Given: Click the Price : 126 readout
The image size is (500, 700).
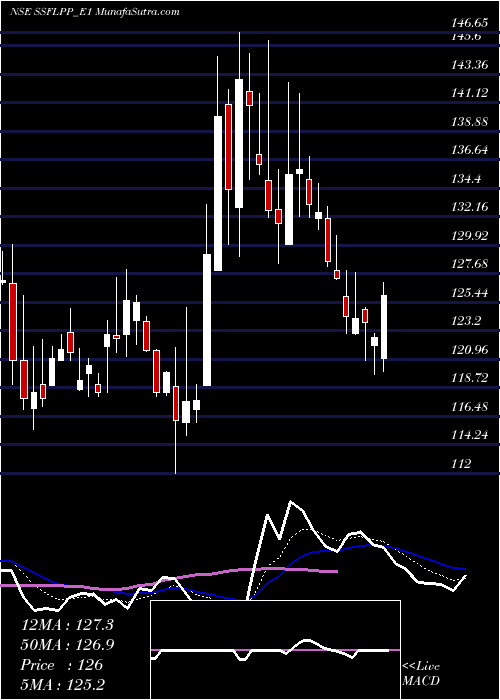Looking at the screenshot, I should (x=62, y=665).
